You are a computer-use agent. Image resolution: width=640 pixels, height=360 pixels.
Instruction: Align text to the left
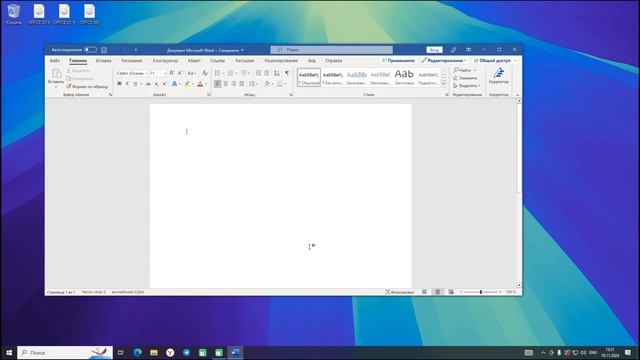point(218,84)
